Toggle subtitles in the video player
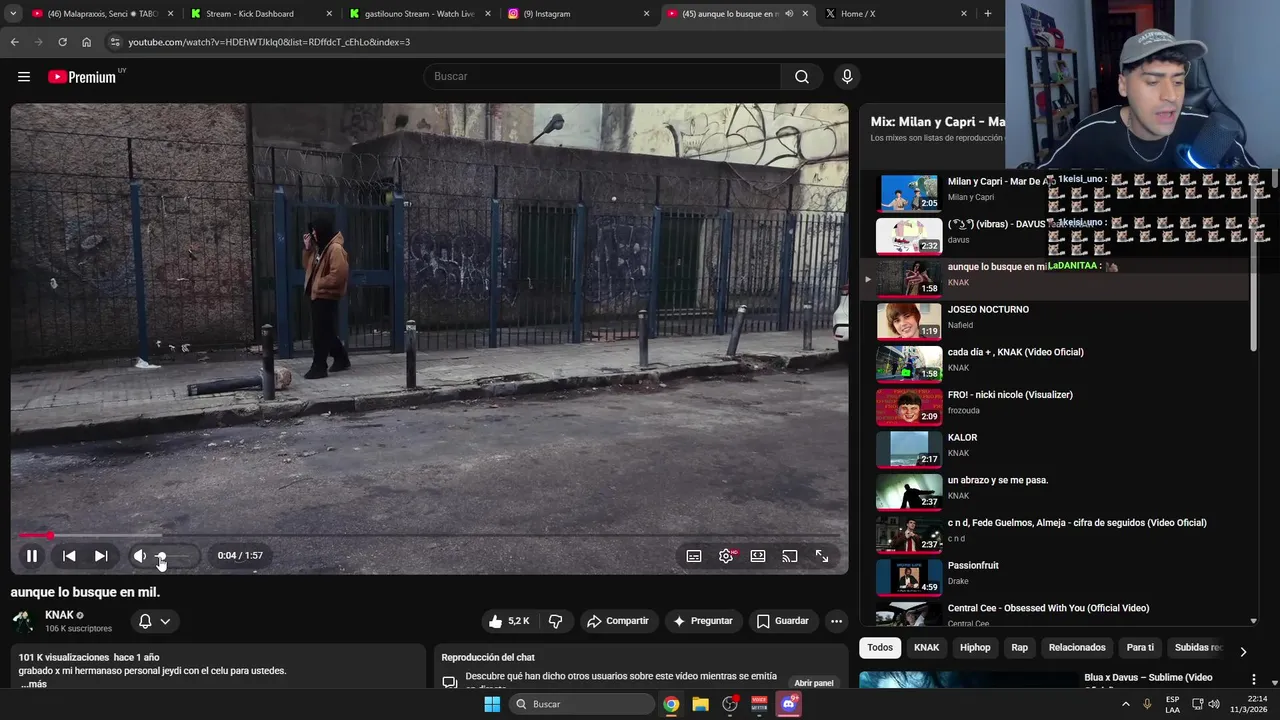This screenshot has height=720, width=1280. pyautogui.click(x=694, y=556)
